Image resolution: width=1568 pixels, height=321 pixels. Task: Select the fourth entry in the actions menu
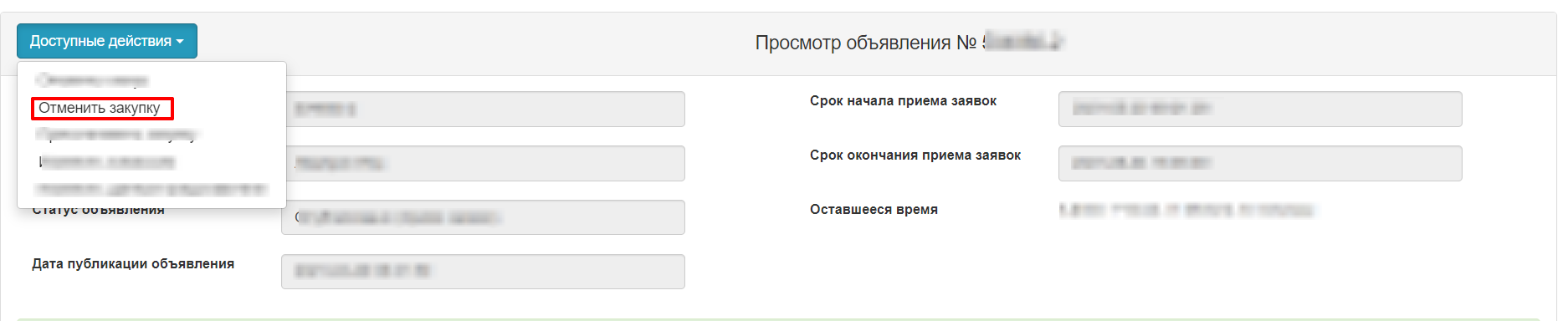click(x=107, y=161)
